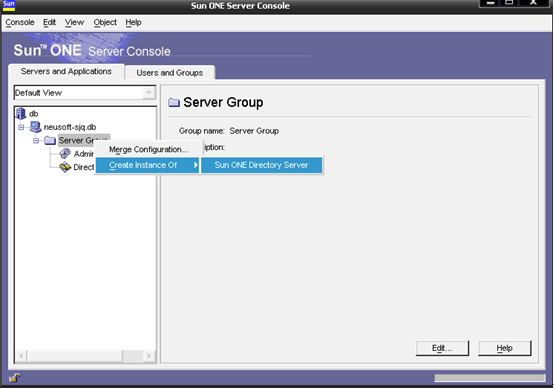This screenshot has width=554, height=388.
Task: Click the Administration Server icon in tree
Action: click(65, 154)
